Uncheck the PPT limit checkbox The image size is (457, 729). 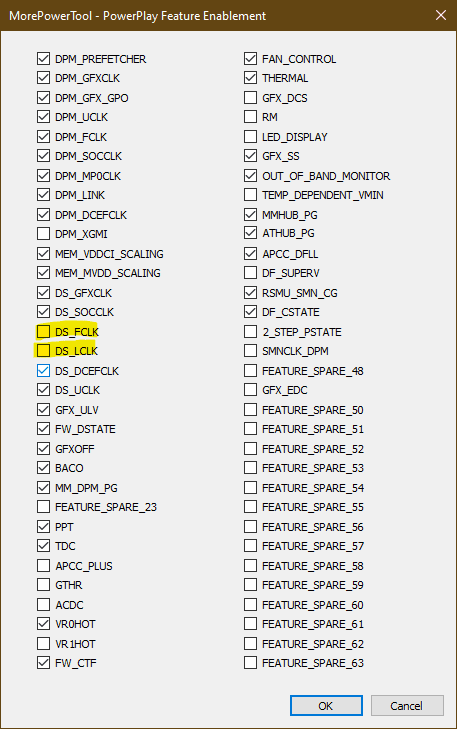43,527
